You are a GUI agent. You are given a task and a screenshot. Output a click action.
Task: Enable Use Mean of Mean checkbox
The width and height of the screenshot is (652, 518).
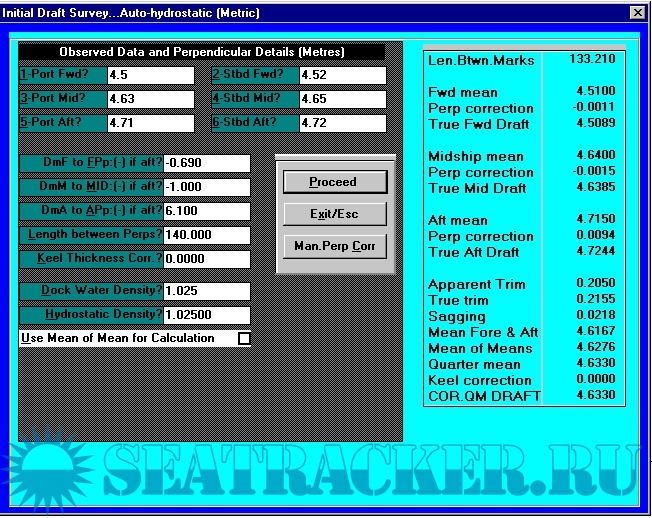(x=244, y=339)
